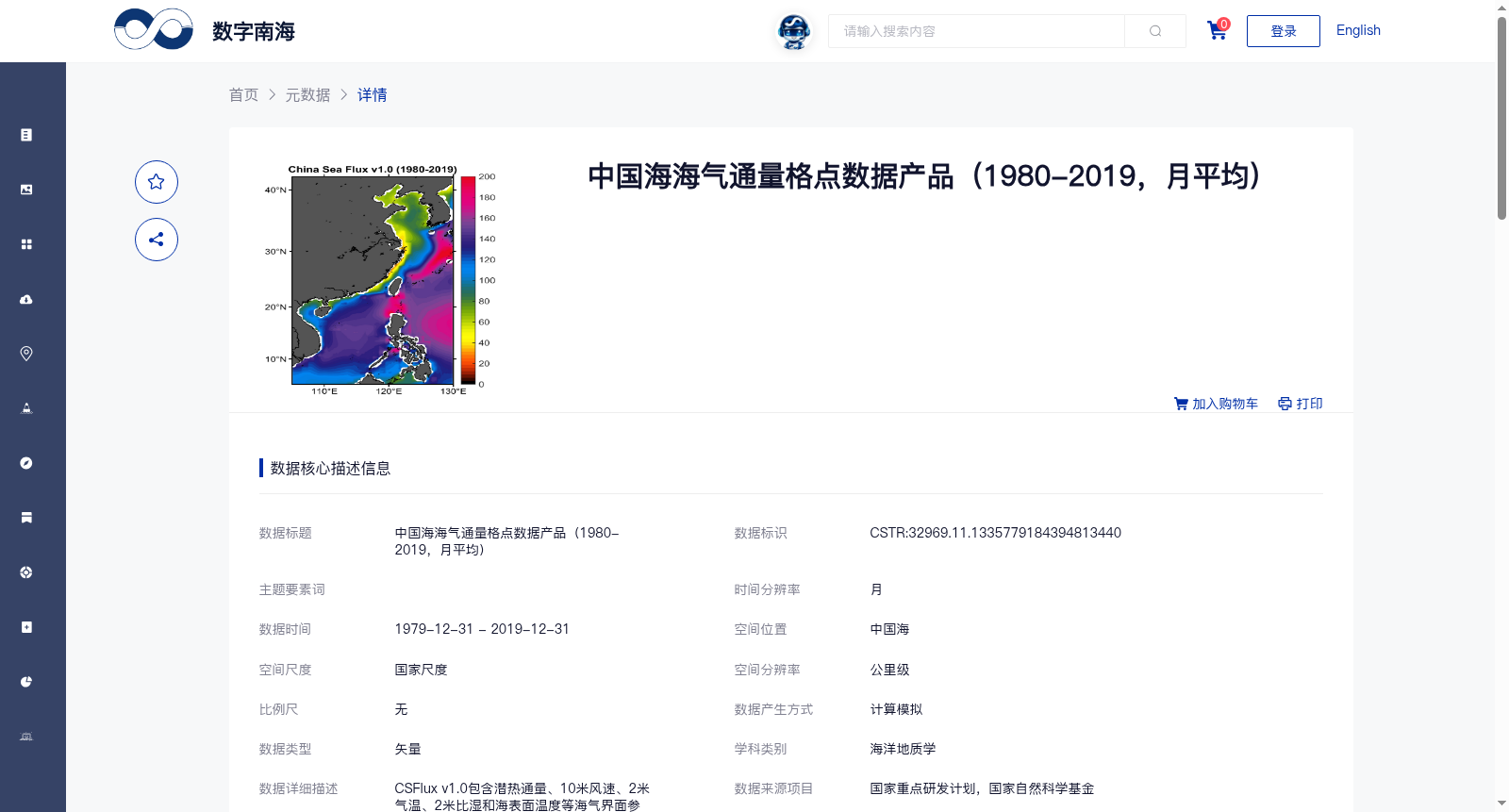The width and height of the screenshot is (1509, 812).
Task: Click the 数字南海 logo
Action: point(205,29)
